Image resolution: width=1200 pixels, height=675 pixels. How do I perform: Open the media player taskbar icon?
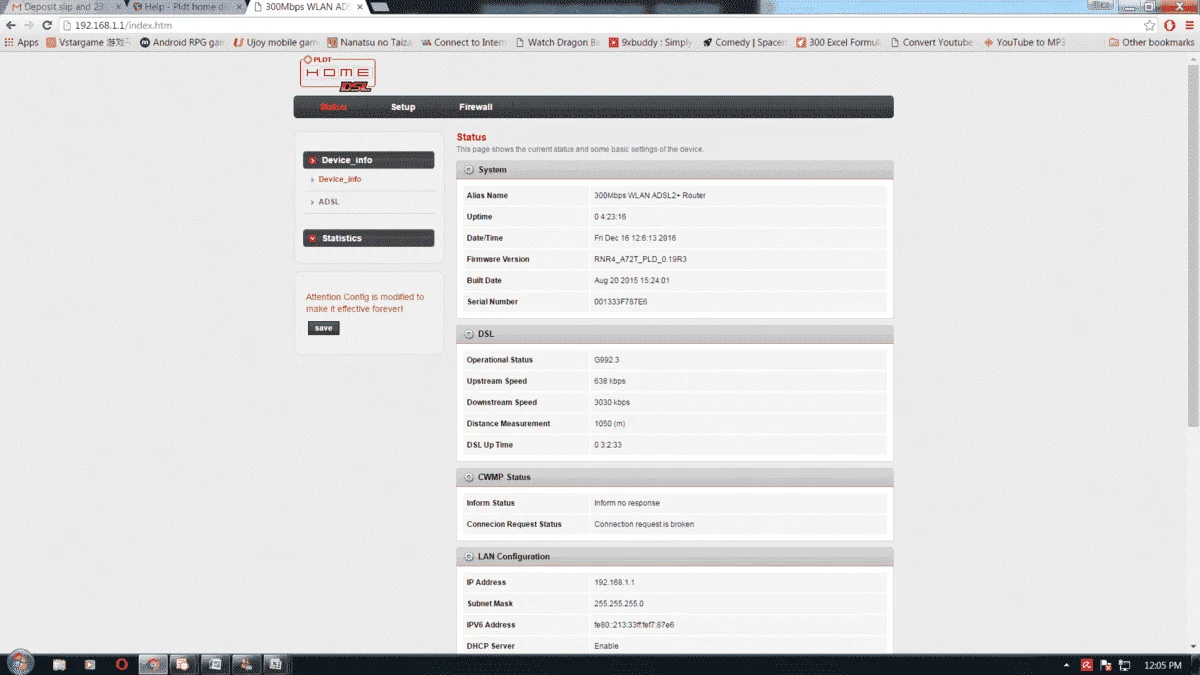(x=90, y=664)
